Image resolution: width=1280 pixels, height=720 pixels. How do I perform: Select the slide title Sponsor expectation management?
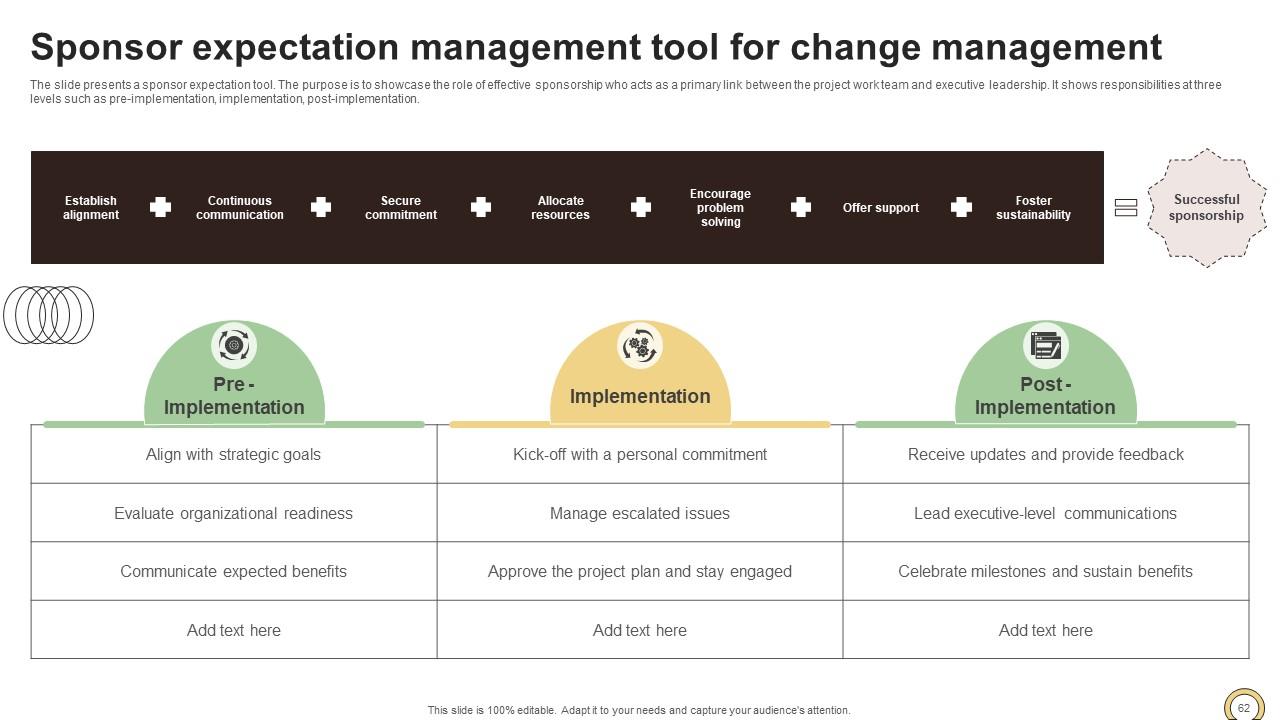point(596,47)
